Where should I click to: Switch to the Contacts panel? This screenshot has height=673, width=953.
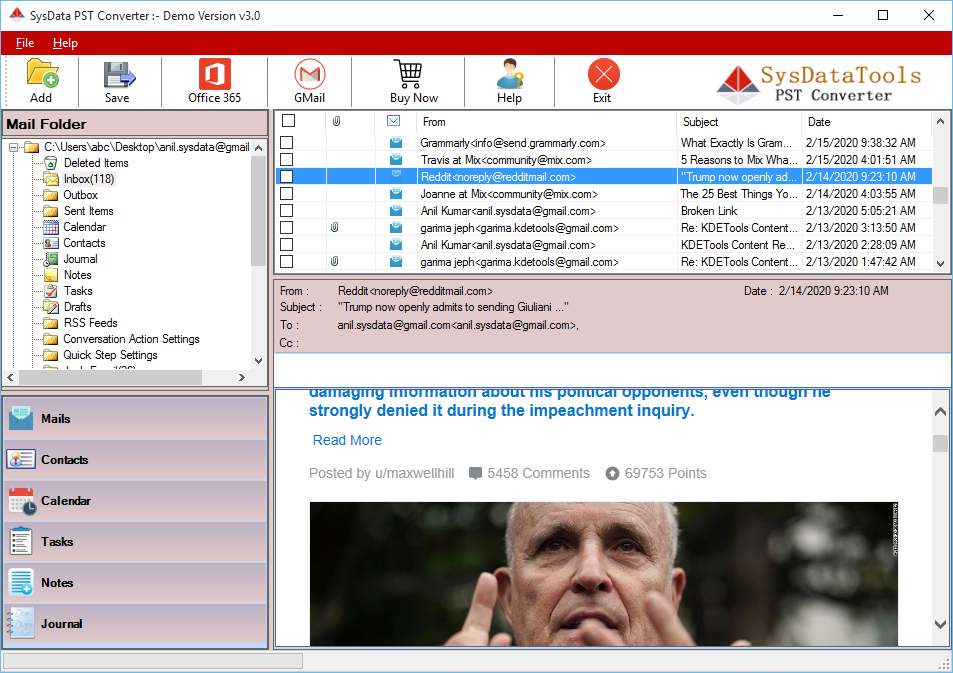tap(135, 460)
